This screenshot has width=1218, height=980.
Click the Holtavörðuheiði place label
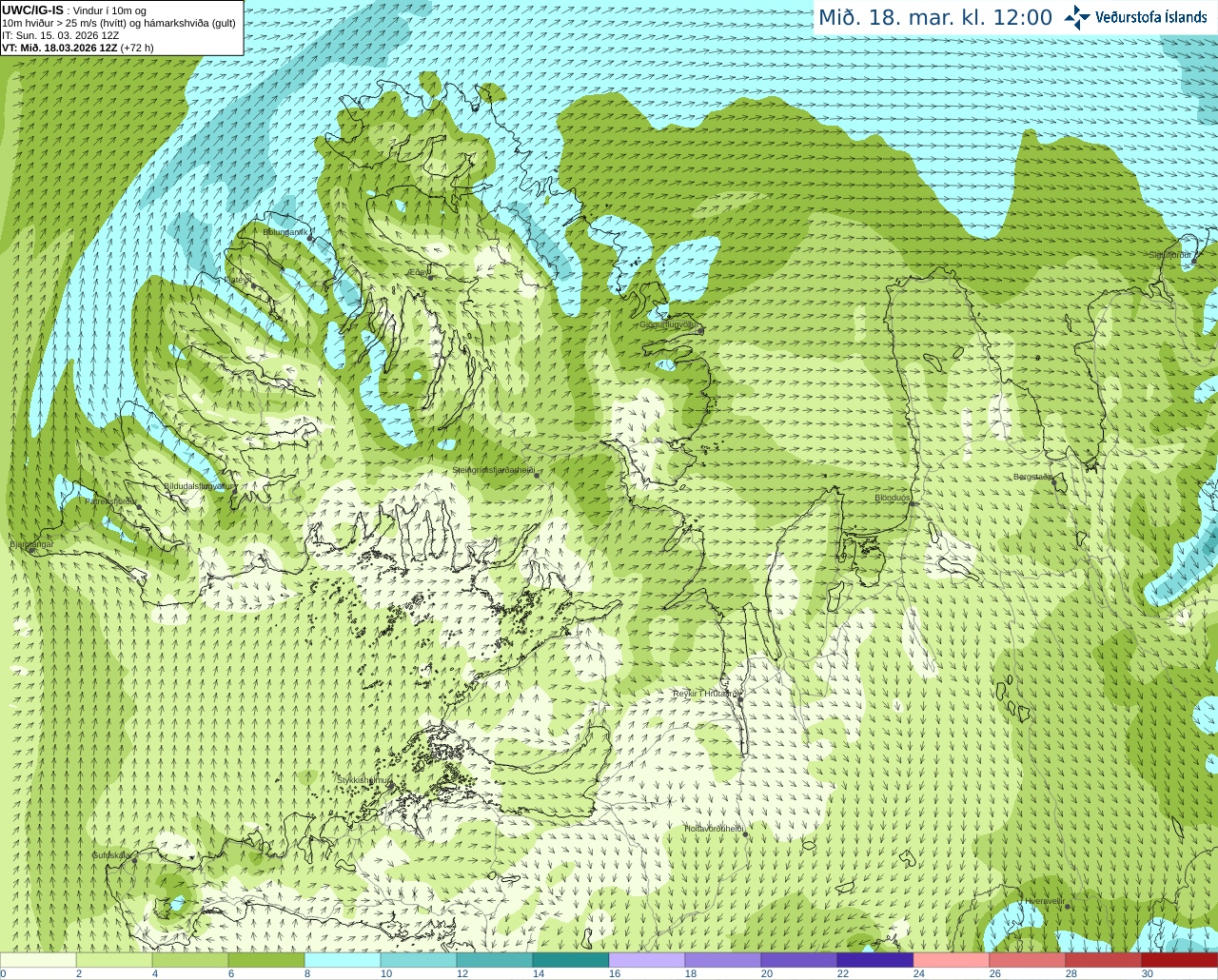714,829
